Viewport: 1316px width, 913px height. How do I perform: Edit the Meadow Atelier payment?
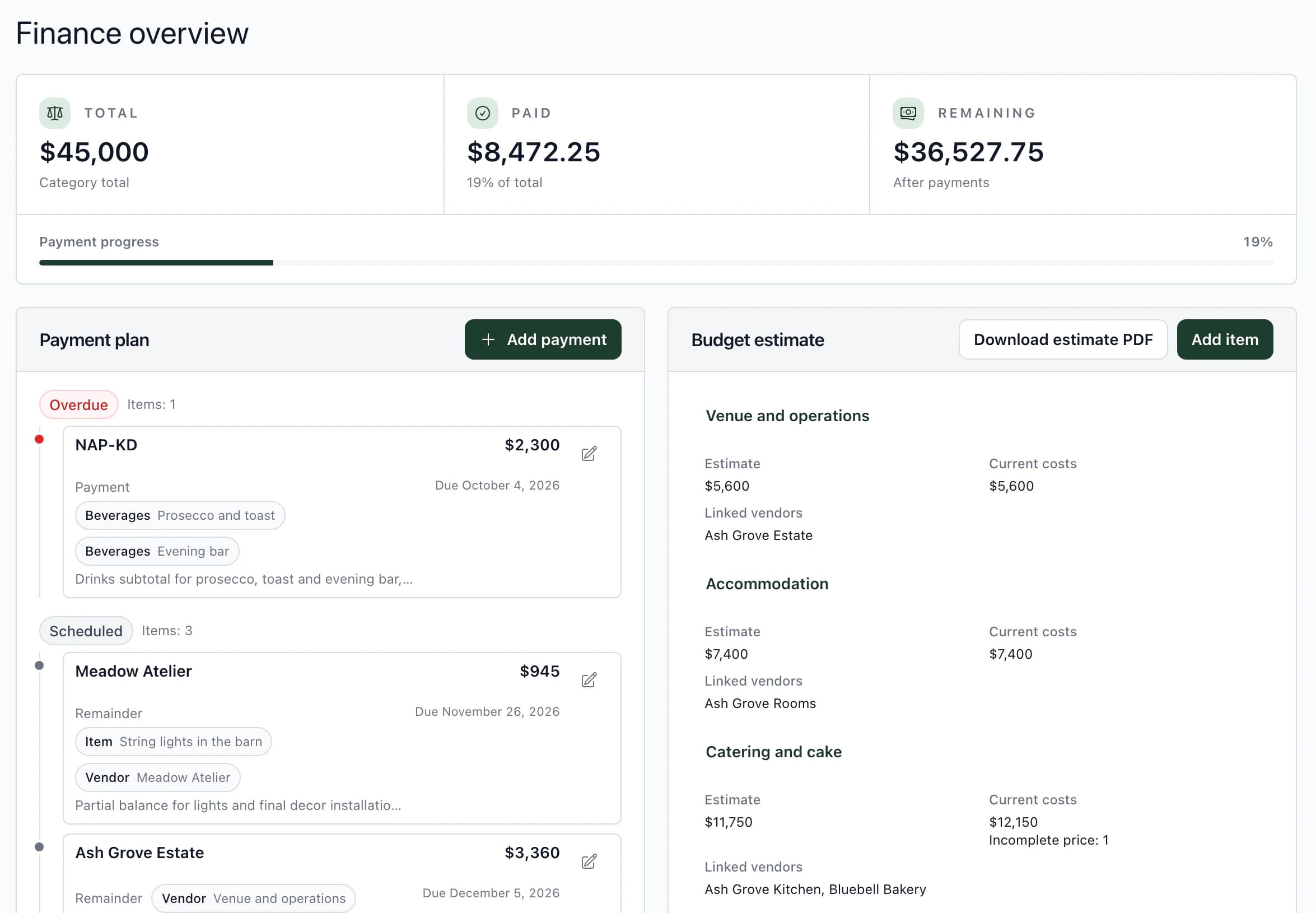(x=589, y=679)
